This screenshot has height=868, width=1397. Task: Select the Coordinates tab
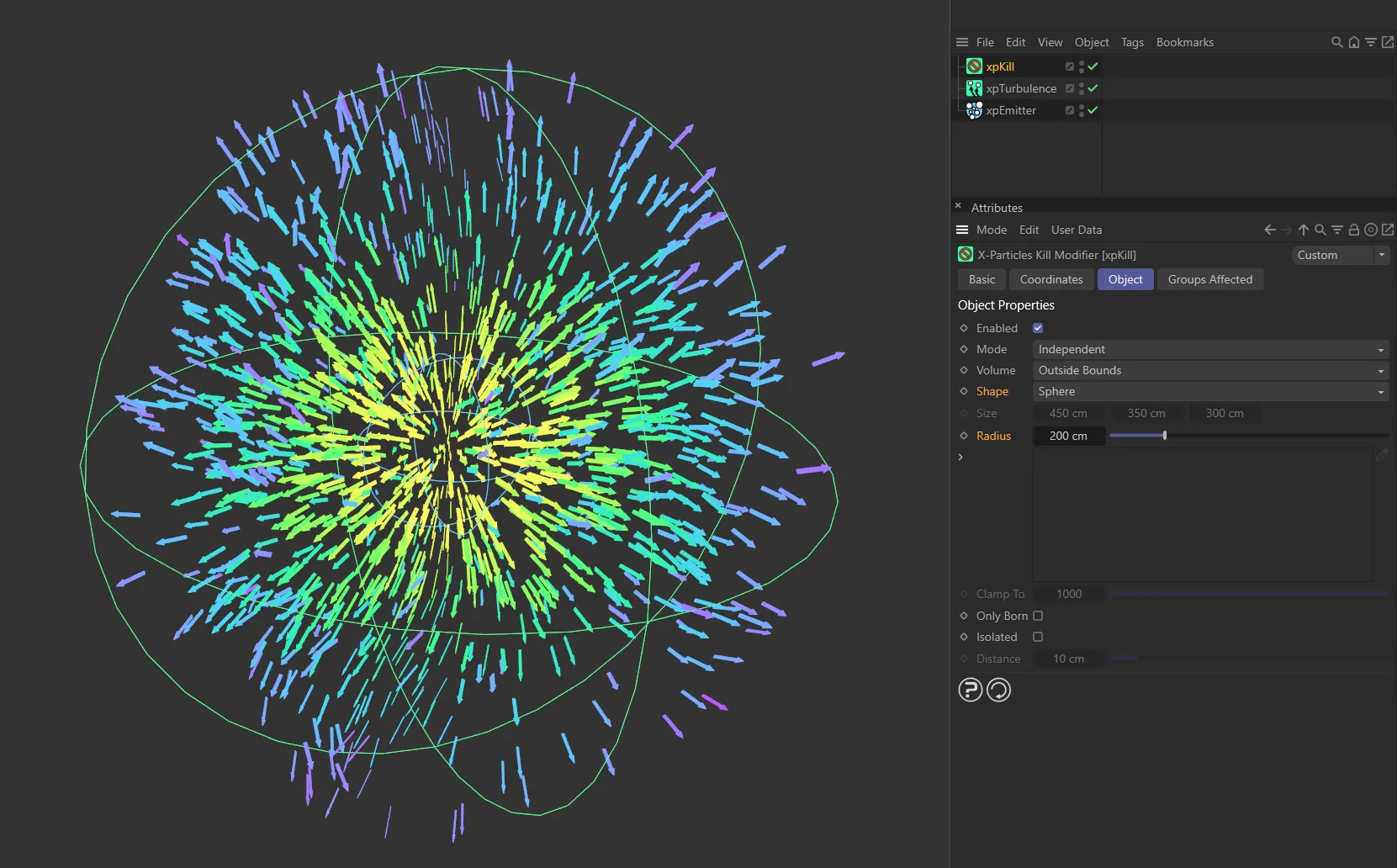pyautogui.click(x=1050, y=279)
